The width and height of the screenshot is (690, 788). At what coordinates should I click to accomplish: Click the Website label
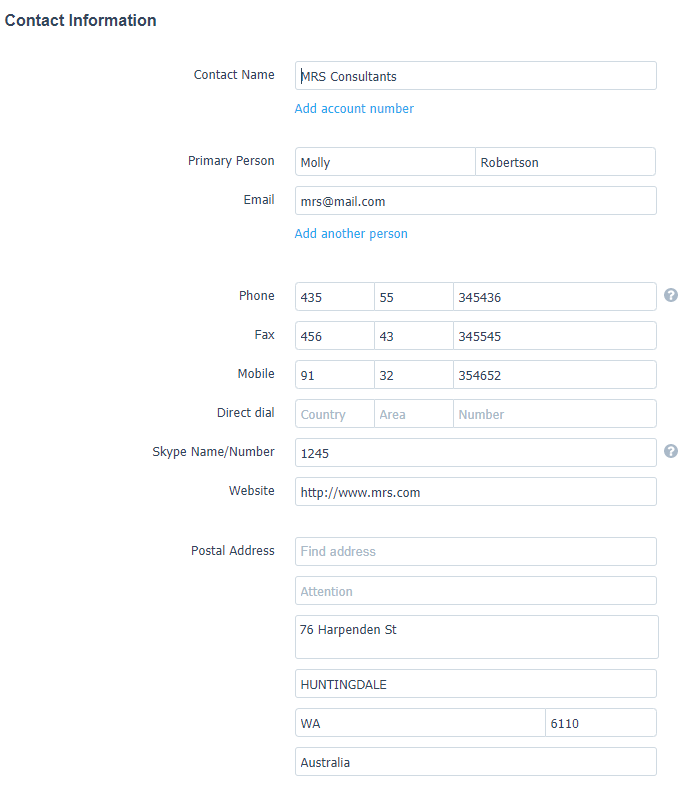coord(252,490)
